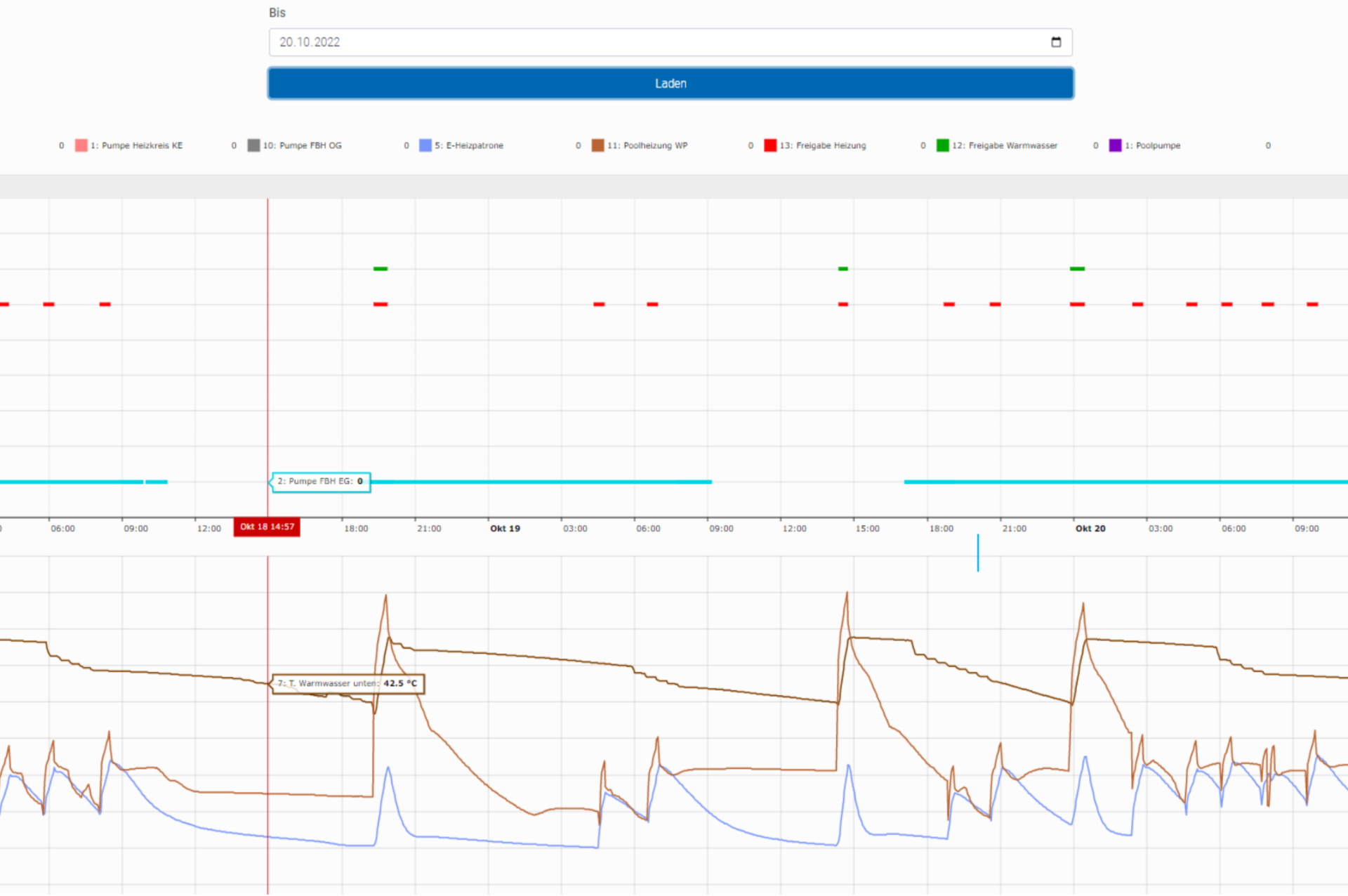
Task: Click the red 'Okt 18 14:57' time marker
Action: 267,527
